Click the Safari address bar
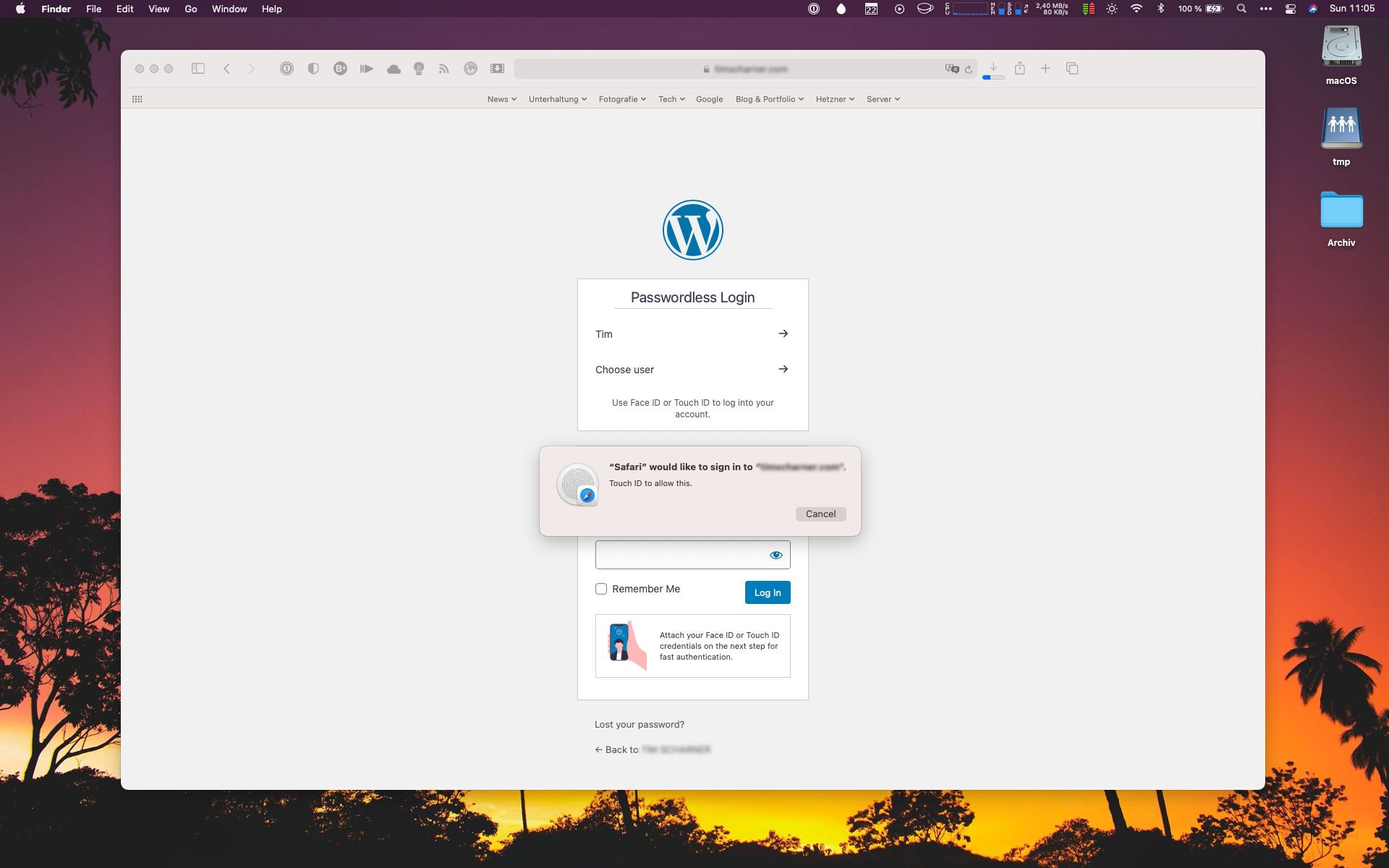Viewport: 1389px width, 868px height. (x=745, y=69)
